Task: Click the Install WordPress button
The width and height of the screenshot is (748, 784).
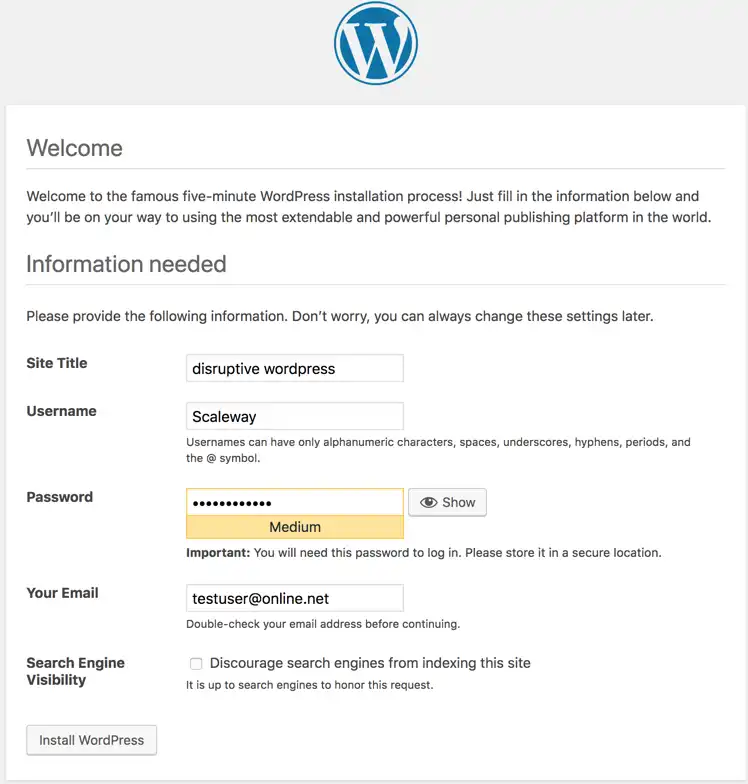Action: tap(92, 740)
